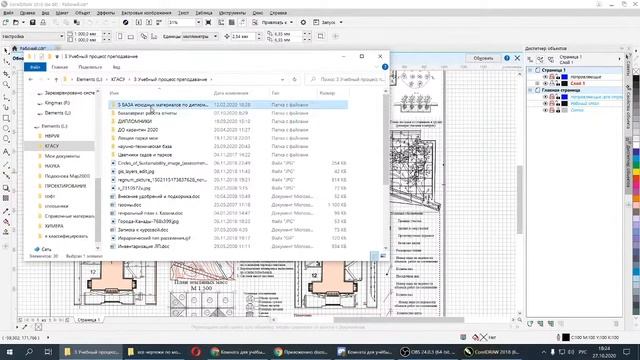Image resolution: width=640 pixels, height=360 pixels.
Task: Click the Print icon in CorelDRAW toolbar
Action: (x=43, y=22)
